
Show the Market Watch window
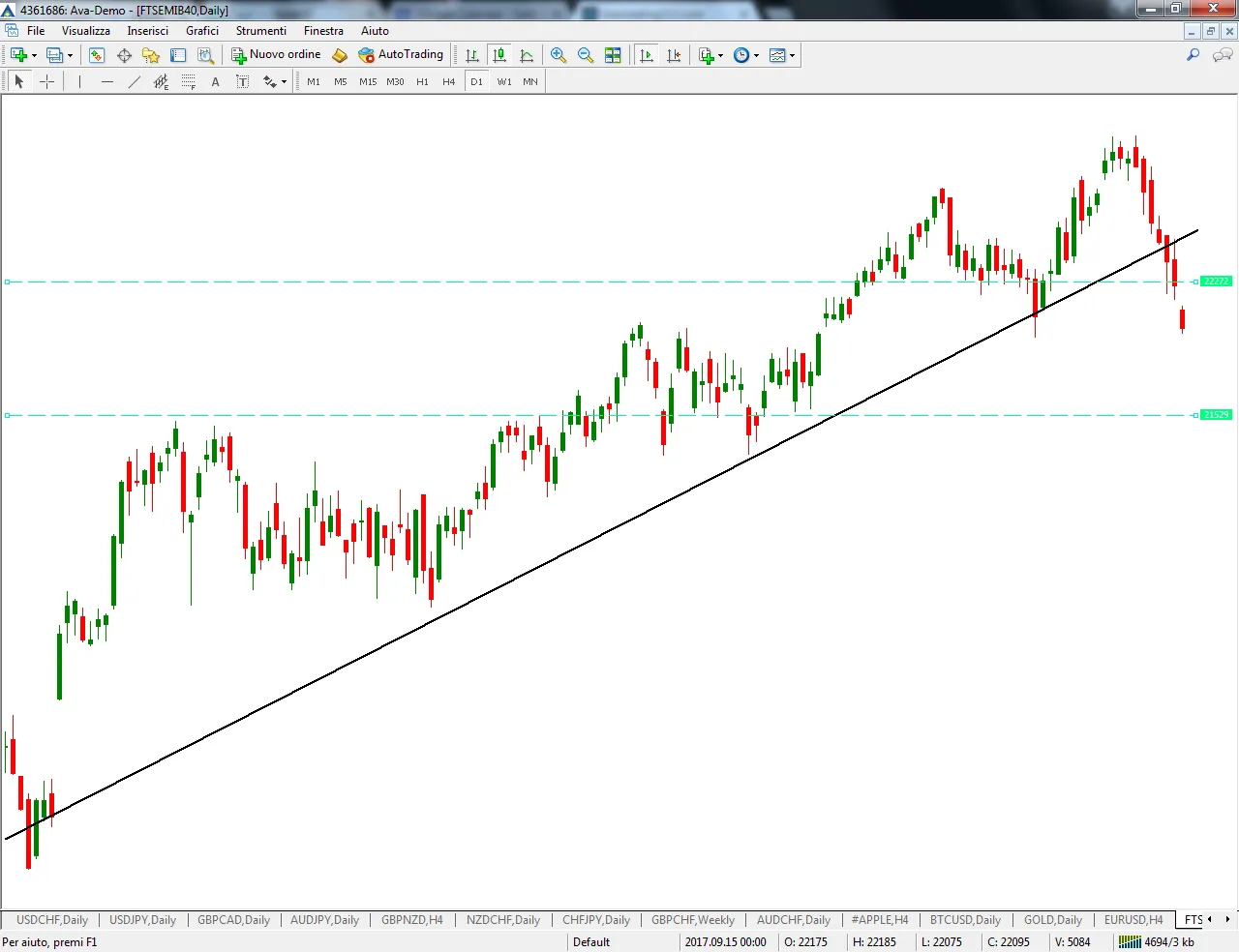97,55
